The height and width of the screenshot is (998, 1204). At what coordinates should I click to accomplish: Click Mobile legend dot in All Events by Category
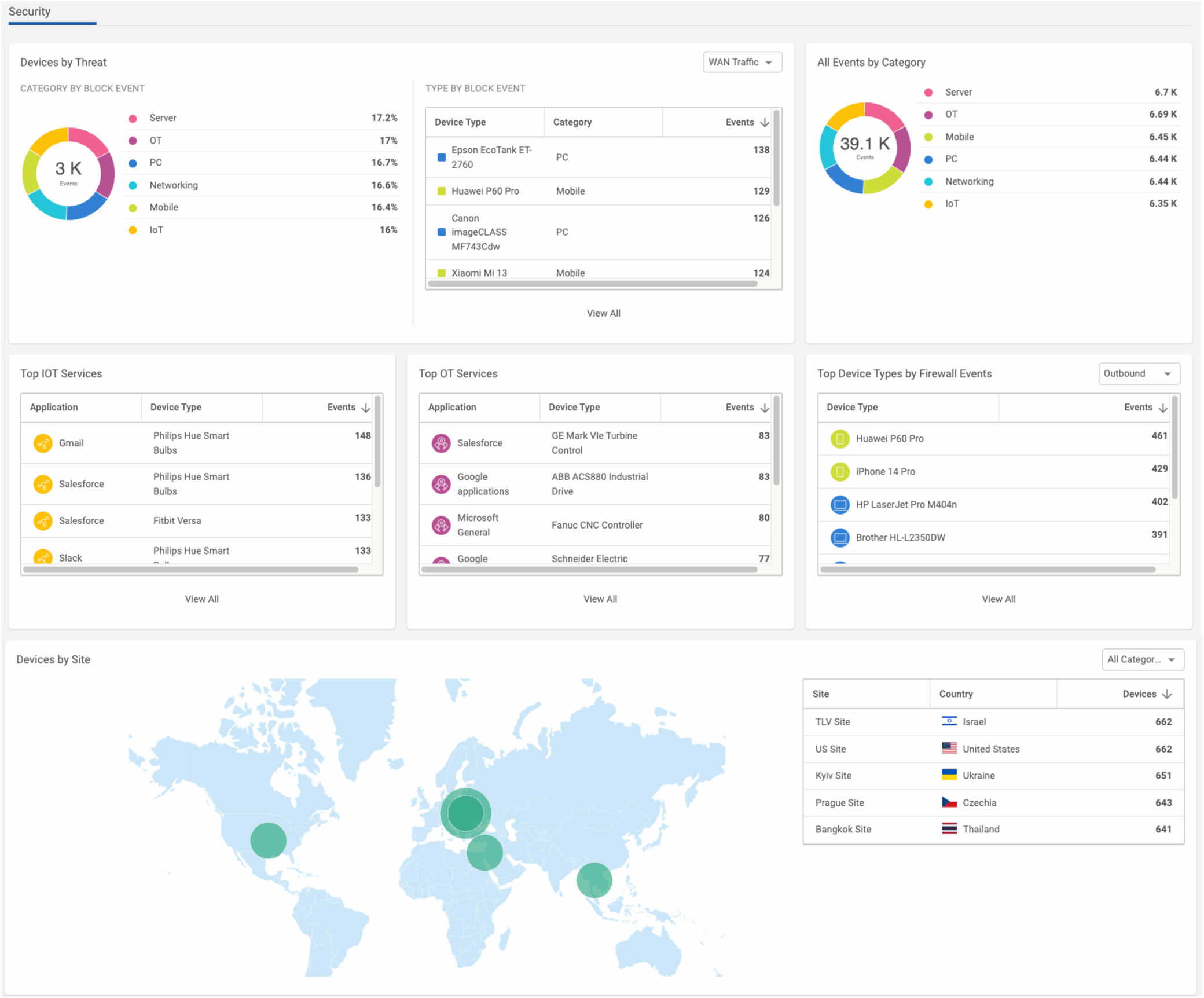[928, 137]
